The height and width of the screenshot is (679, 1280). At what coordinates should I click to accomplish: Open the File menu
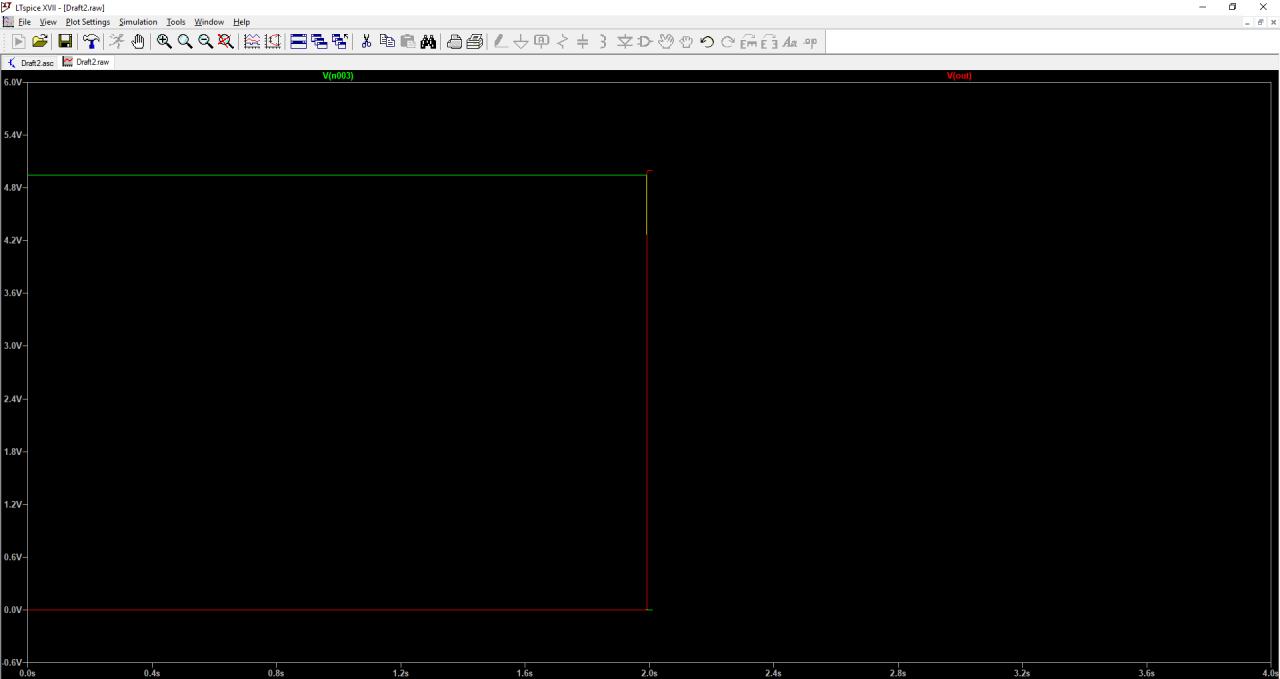coord(24,22)
